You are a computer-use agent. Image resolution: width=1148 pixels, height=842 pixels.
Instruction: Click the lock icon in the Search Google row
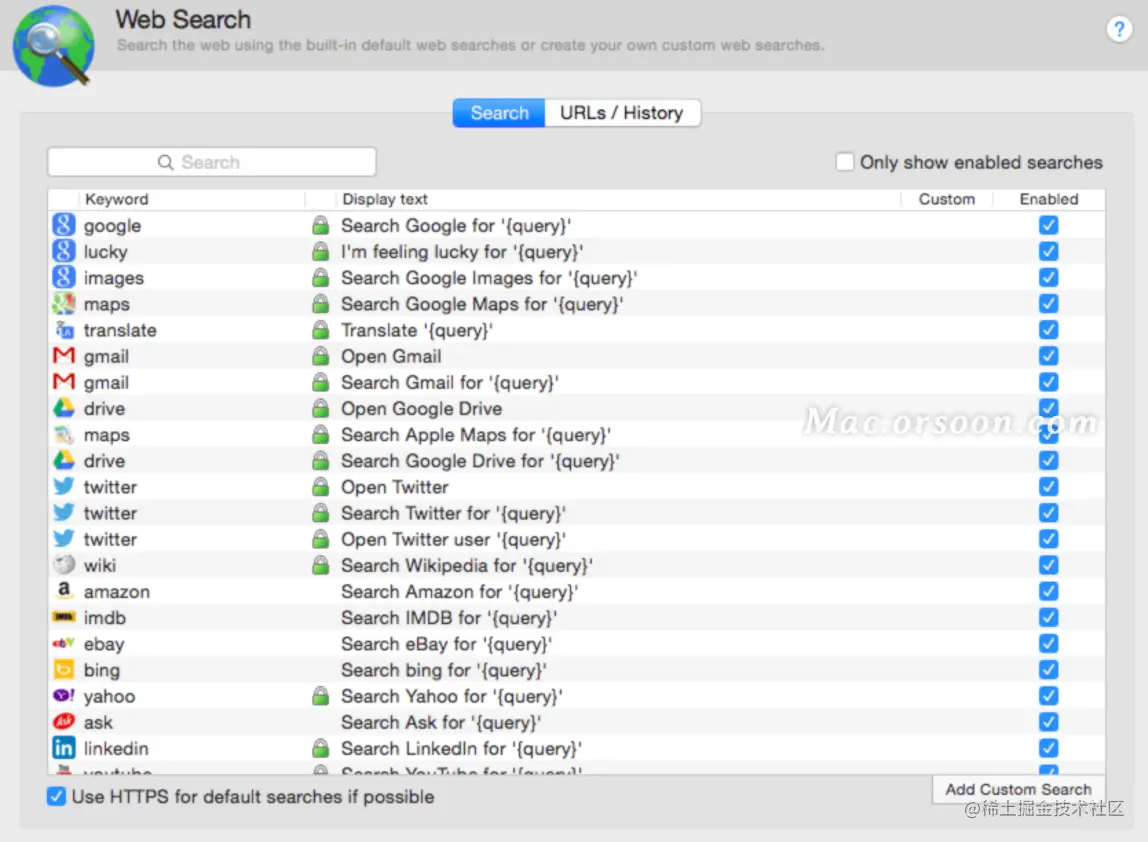point(321,225)
